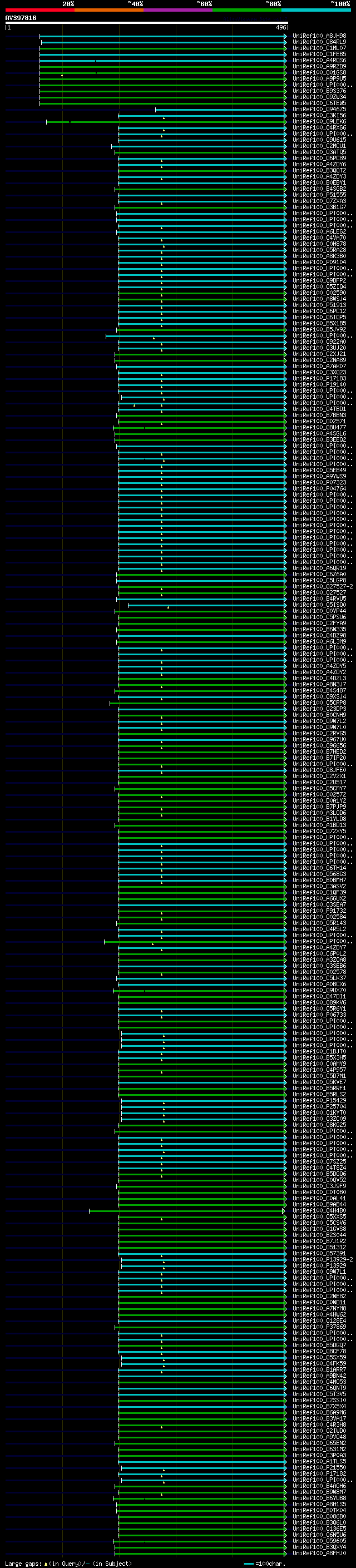
Task: Click the UniRef100_A4RQS6 label
Action: [x=319, y=60]
